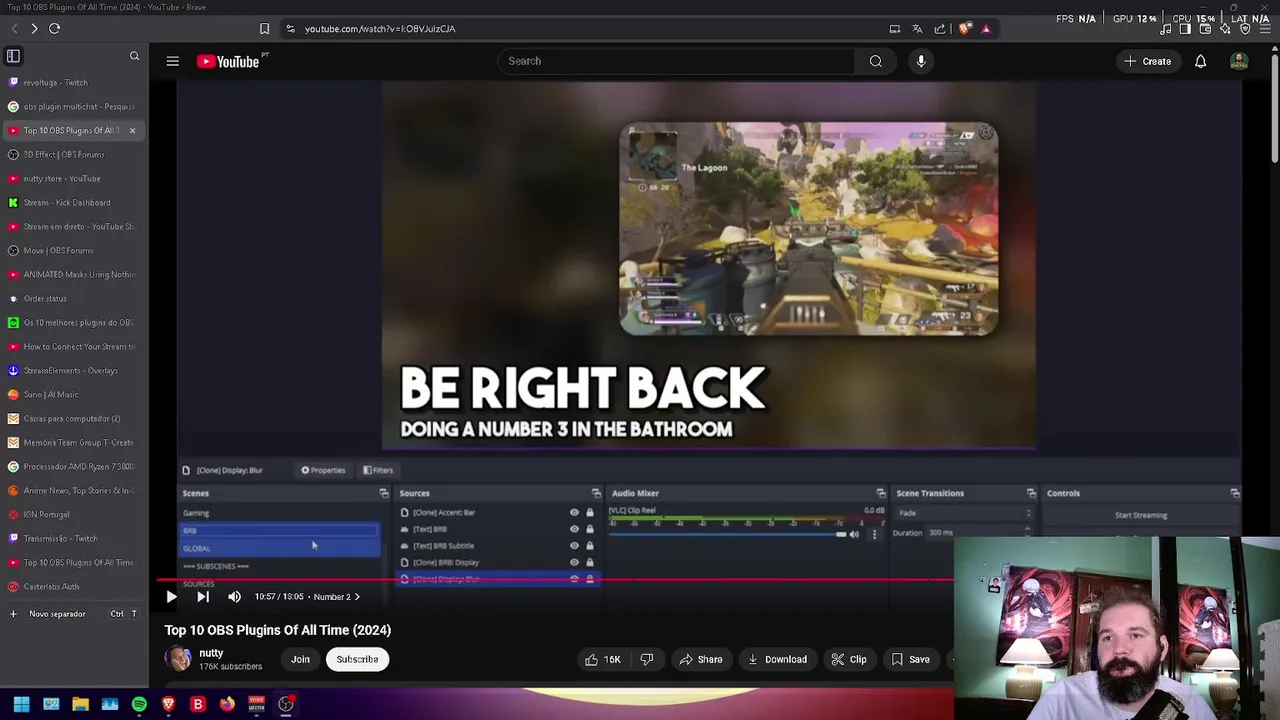
Task: Open the Sources dock popout menu
Action: coord(596,493)
